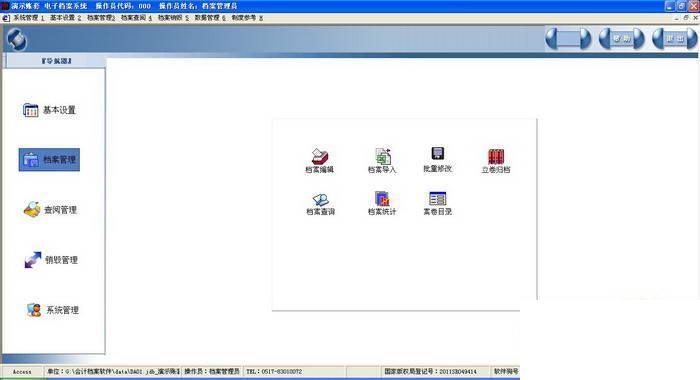
Task: Open the 基本设置 2 menu
Action: tap(66, 18)
